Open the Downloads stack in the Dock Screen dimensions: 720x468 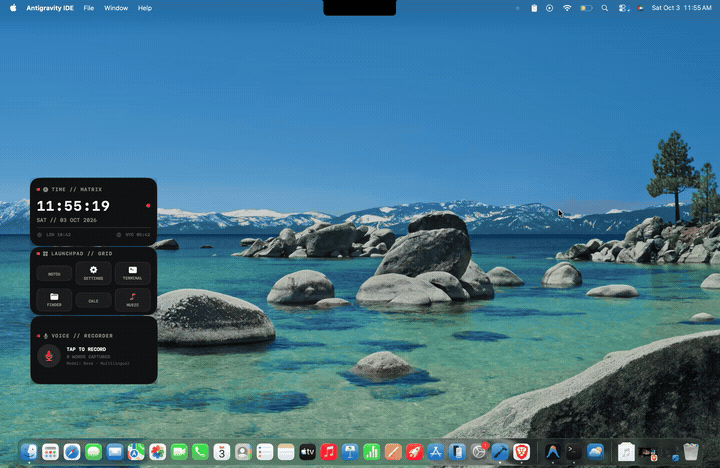click(x=626, y=452)
